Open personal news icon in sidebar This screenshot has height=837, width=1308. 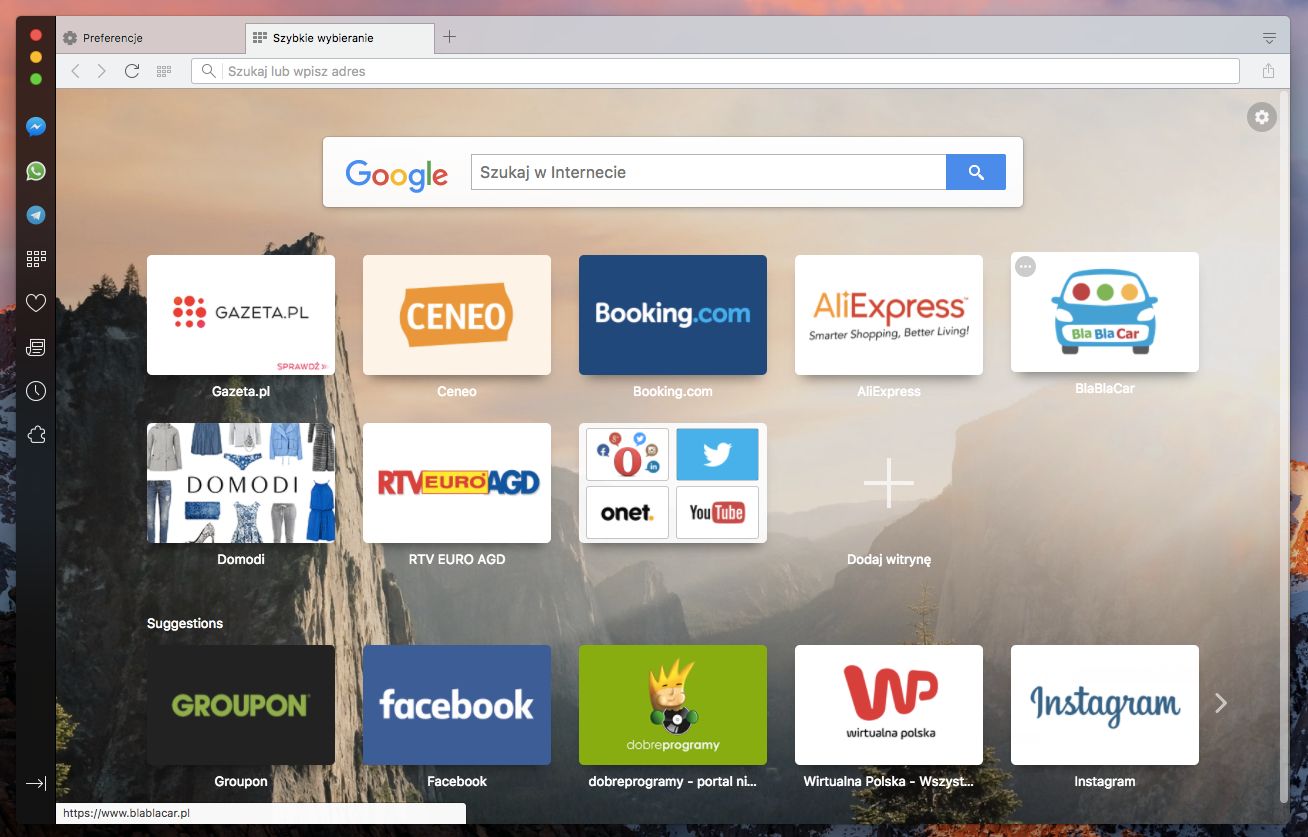pos(36,347)
